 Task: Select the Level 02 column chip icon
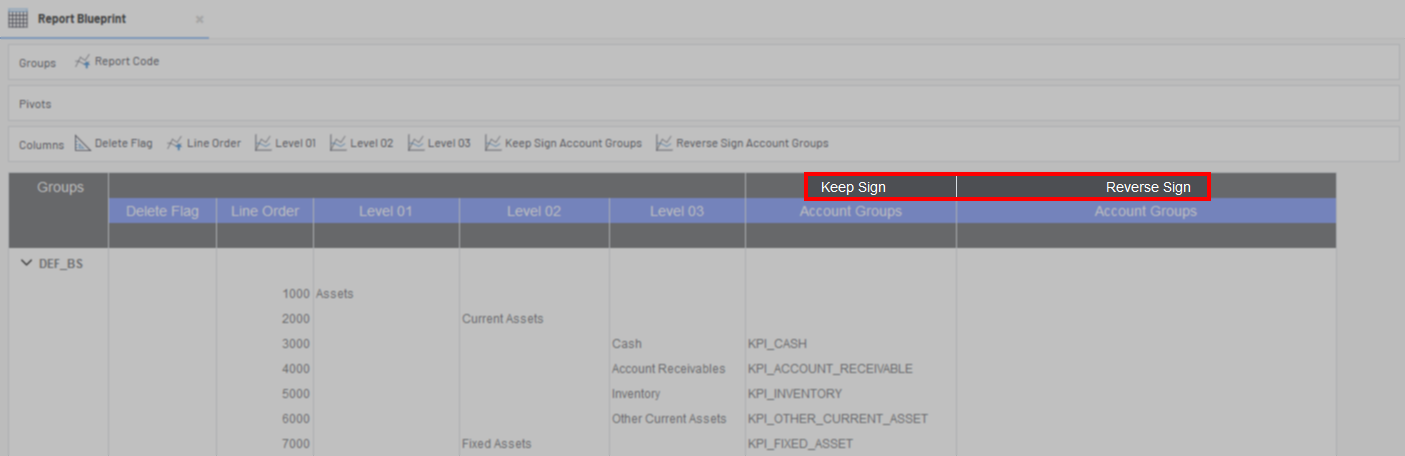(338, 144)
